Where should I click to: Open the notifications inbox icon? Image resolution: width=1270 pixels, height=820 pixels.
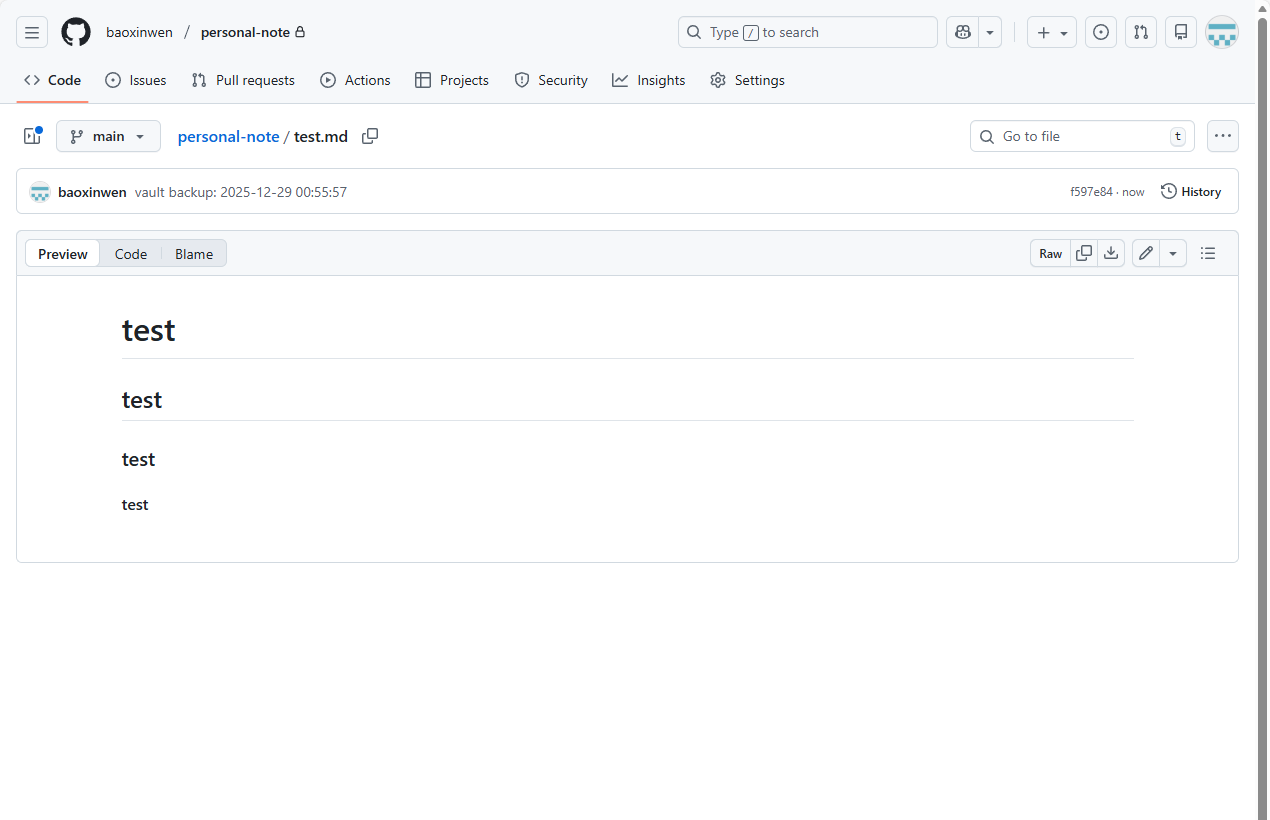click(1181, 32)
